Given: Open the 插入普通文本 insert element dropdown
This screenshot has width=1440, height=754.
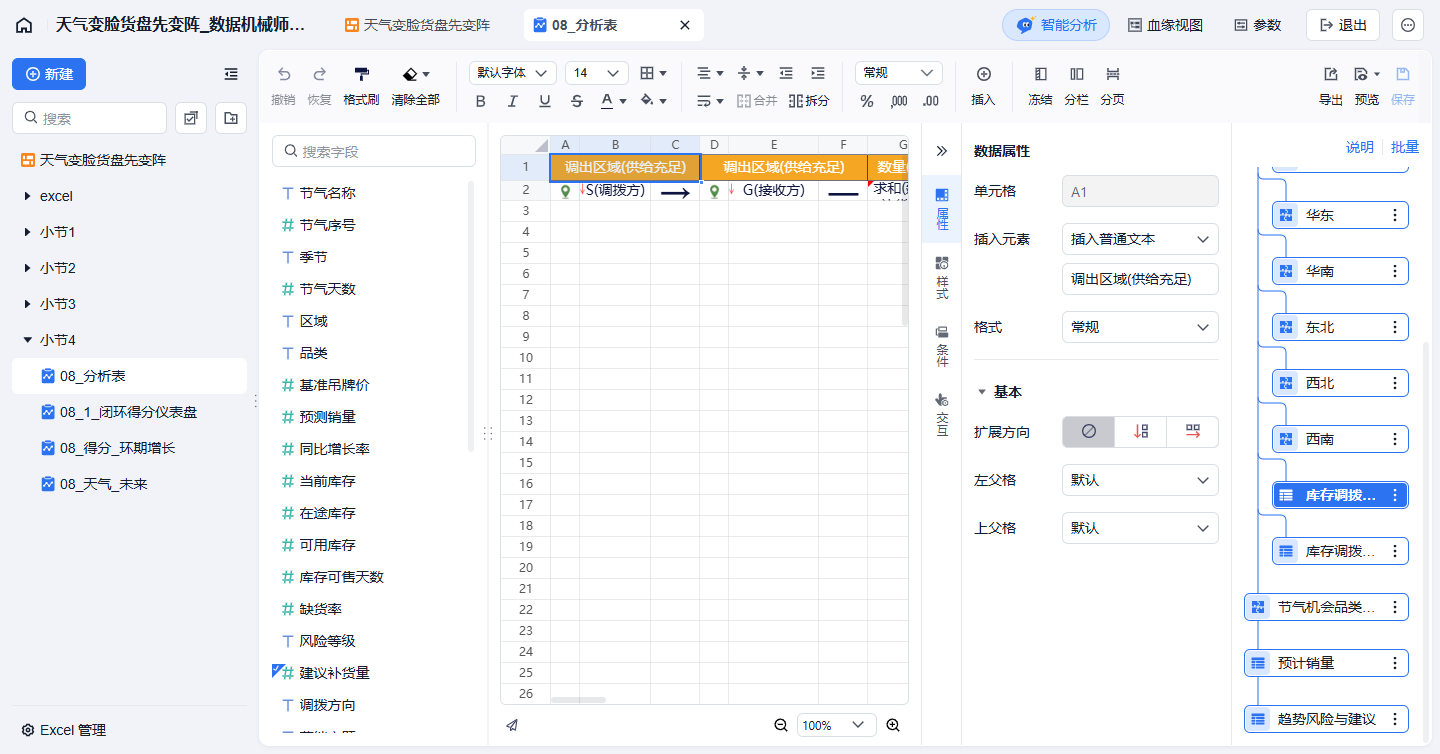Looking at the screenshot, I should point(1140,239).
